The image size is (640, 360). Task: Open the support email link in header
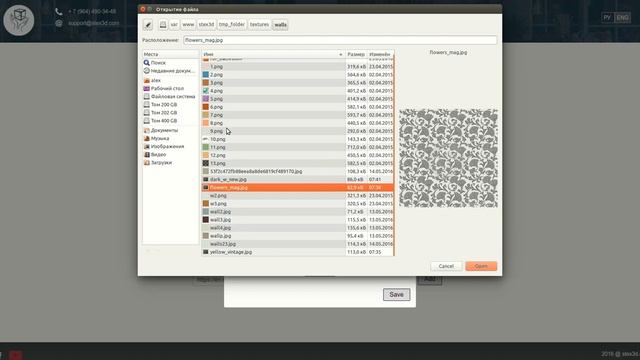(93, 23)
